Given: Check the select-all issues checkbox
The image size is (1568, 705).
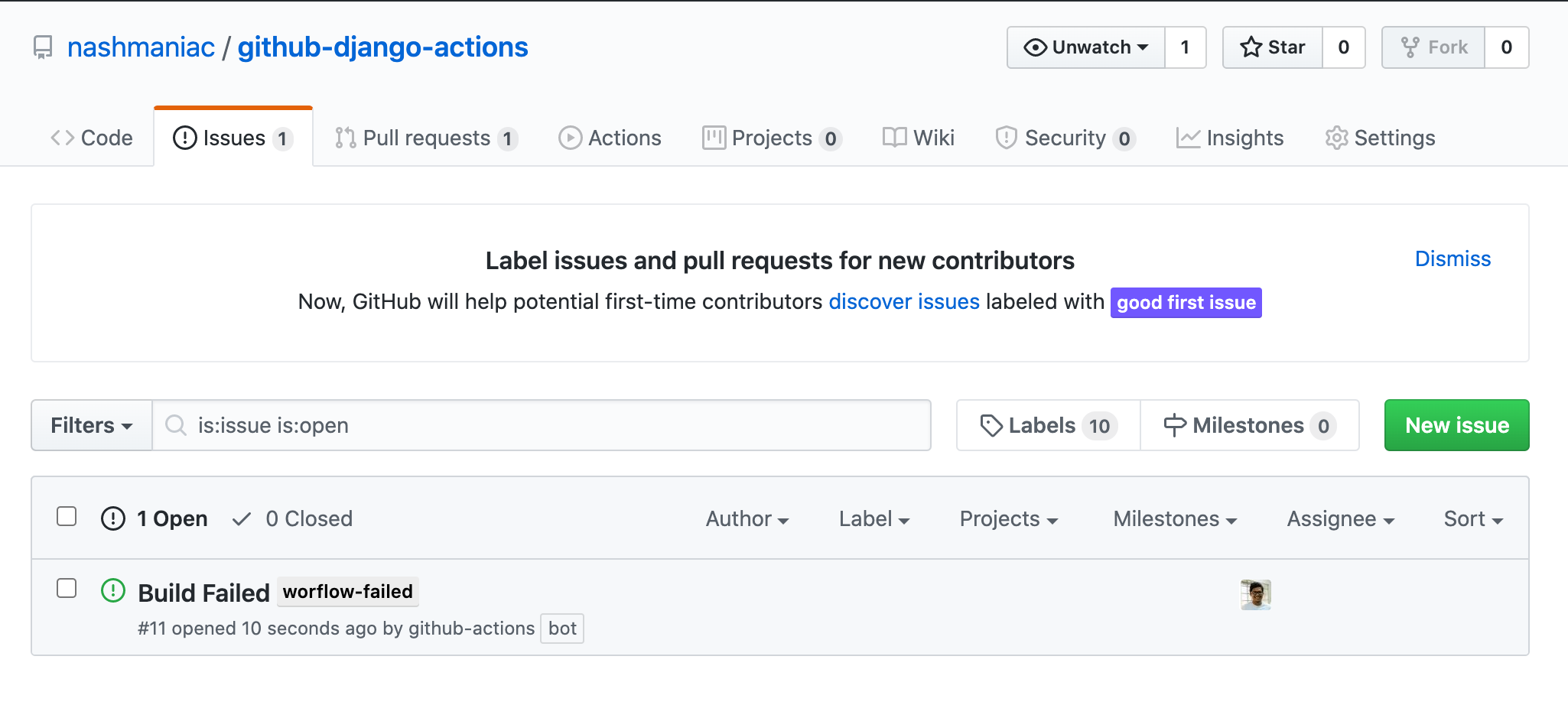Looking at the screenshot, I should pyautogui.click(x=66, y=517).
